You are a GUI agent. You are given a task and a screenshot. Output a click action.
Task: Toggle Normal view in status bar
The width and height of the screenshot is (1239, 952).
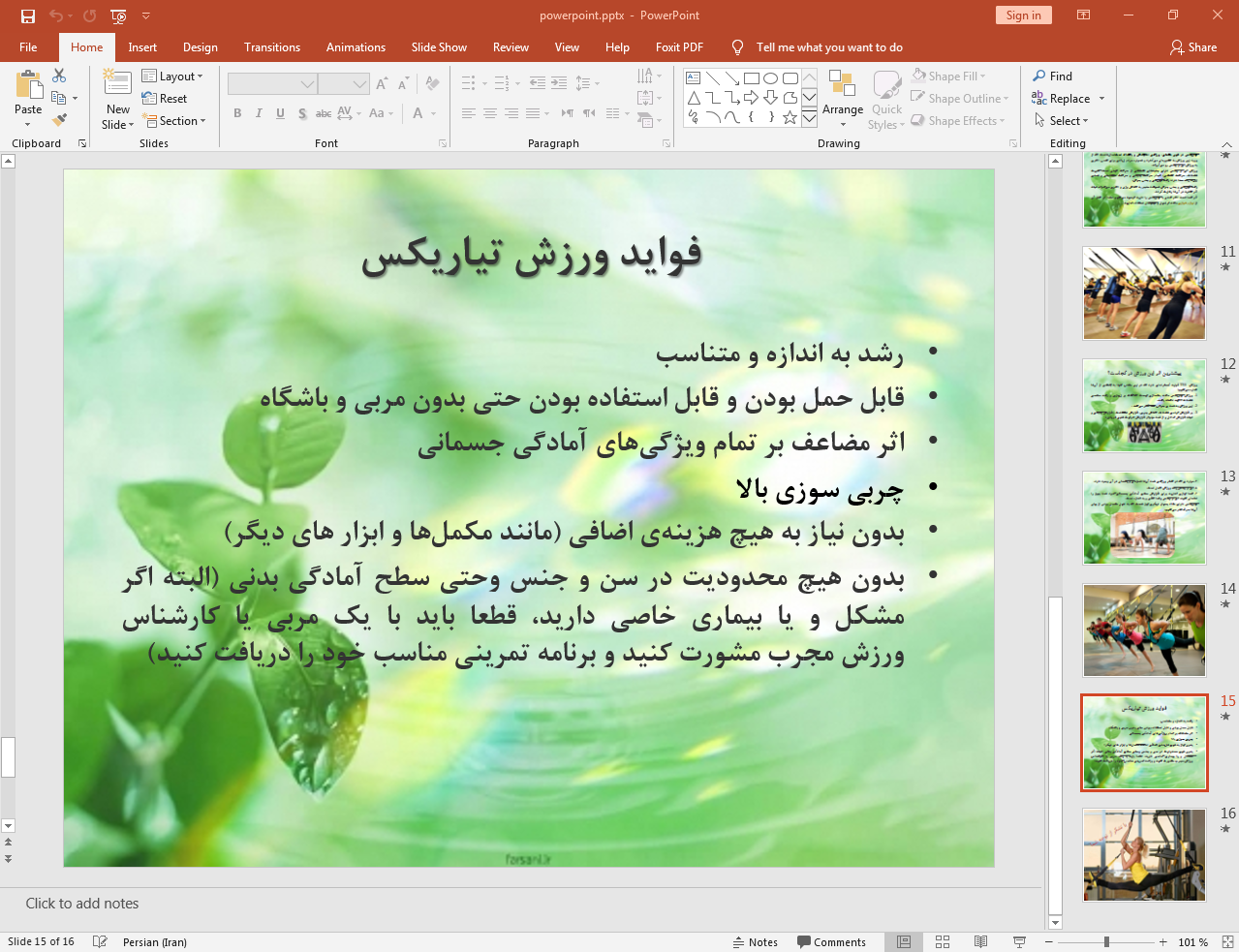click(904, 942)
